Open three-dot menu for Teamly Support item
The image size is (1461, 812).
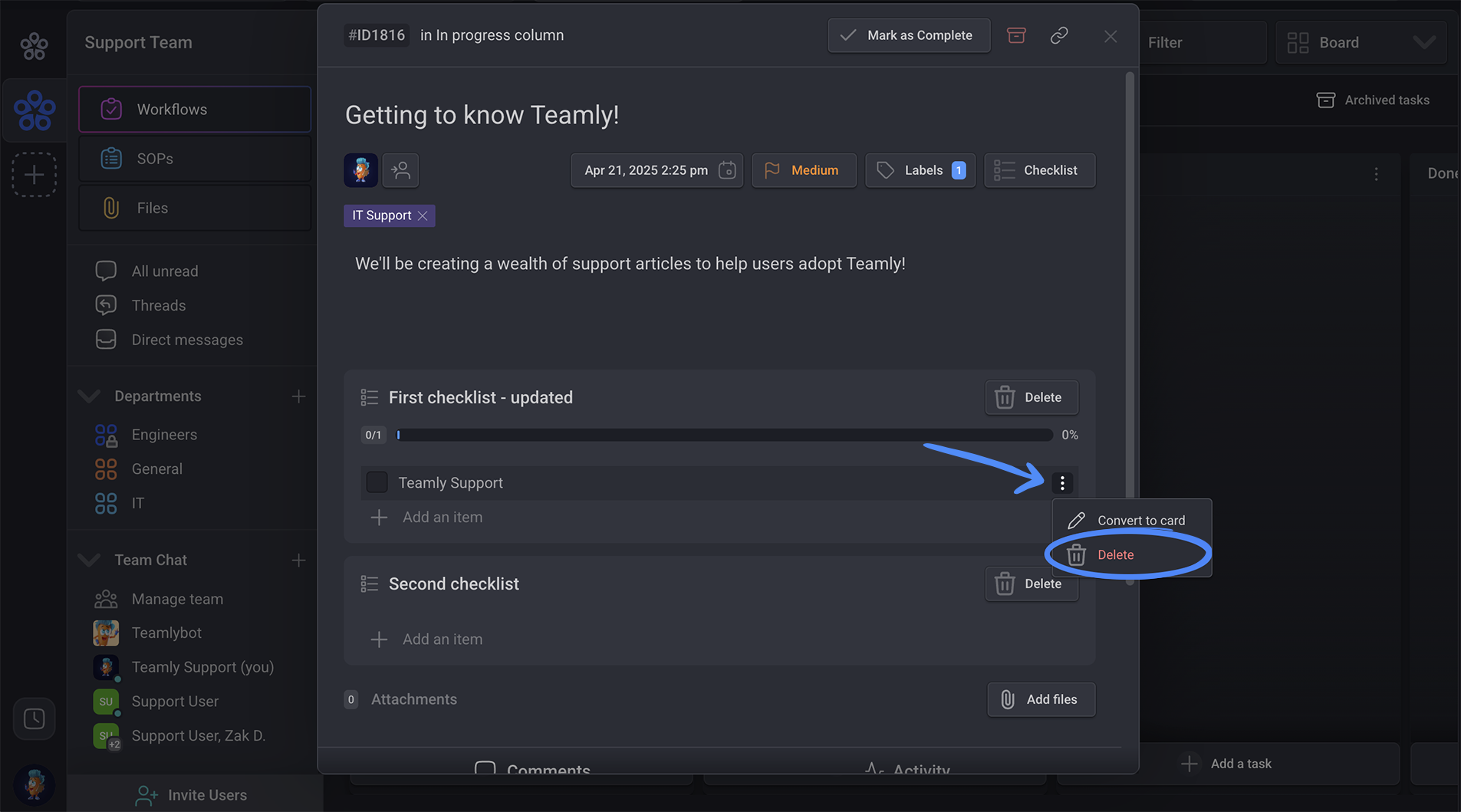(1062, 483)
